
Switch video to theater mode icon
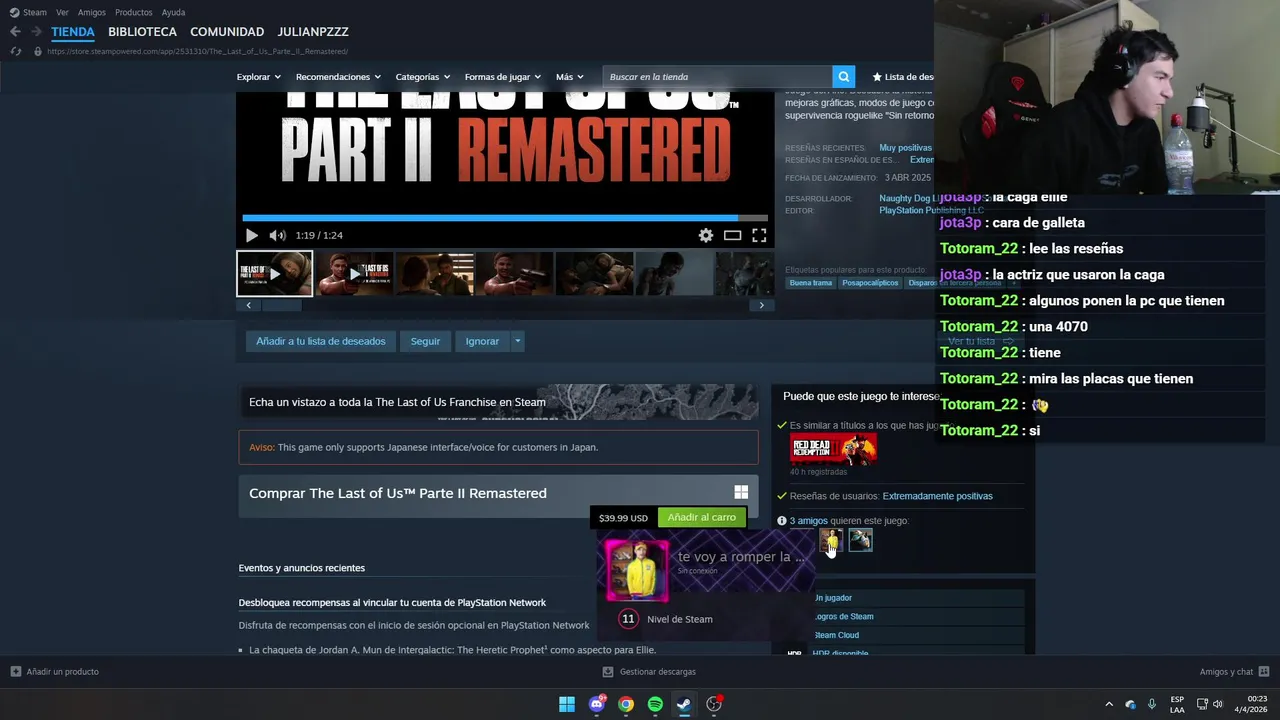coord(732,235)
